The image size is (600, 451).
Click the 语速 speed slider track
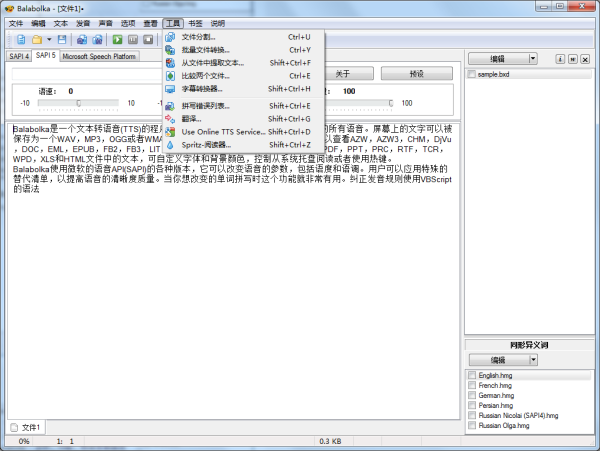pos(77,102)
